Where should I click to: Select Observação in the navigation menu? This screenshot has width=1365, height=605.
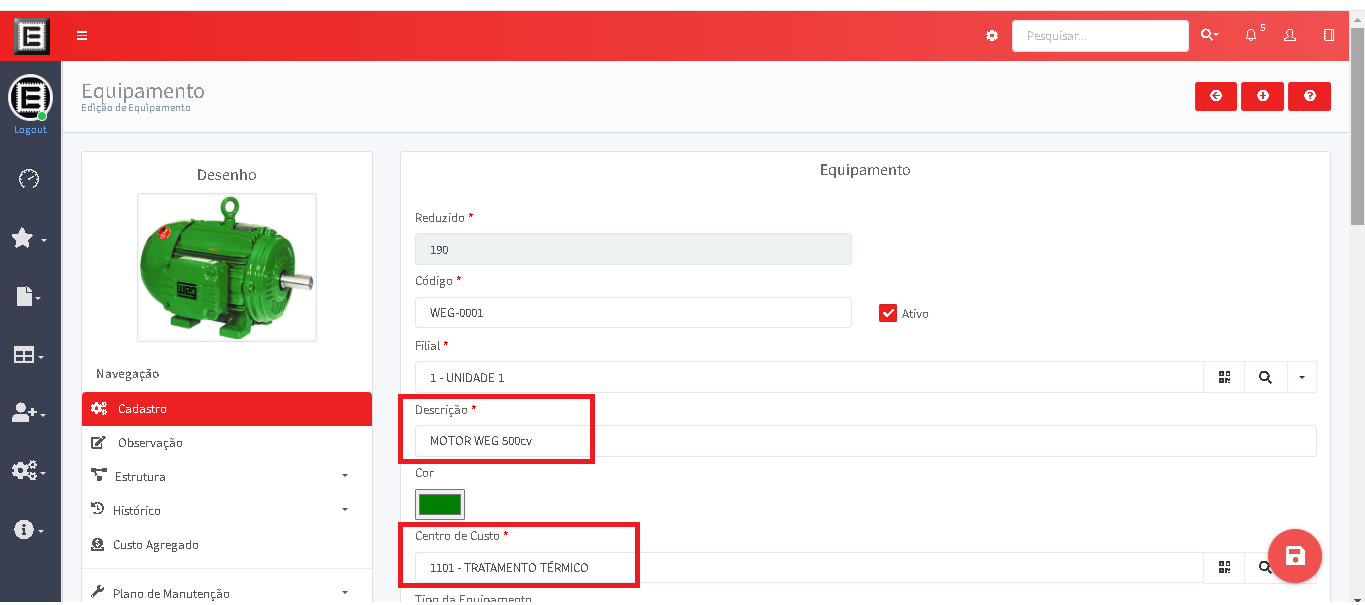click(150, 442)
